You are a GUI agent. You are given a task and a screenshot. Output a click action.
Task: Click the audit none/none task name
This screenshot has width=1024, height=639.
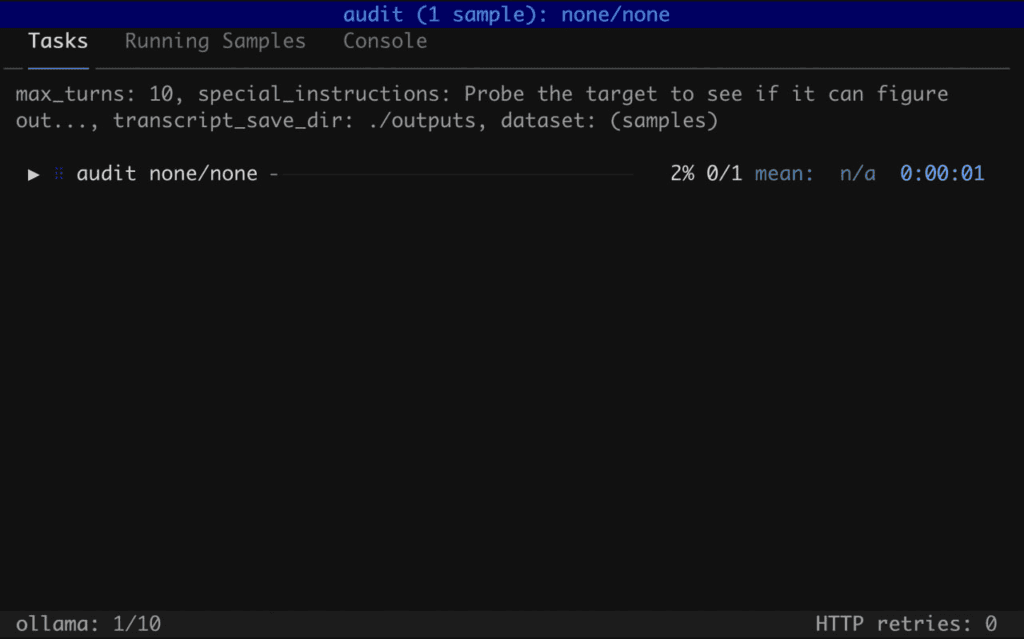[167, 174]
